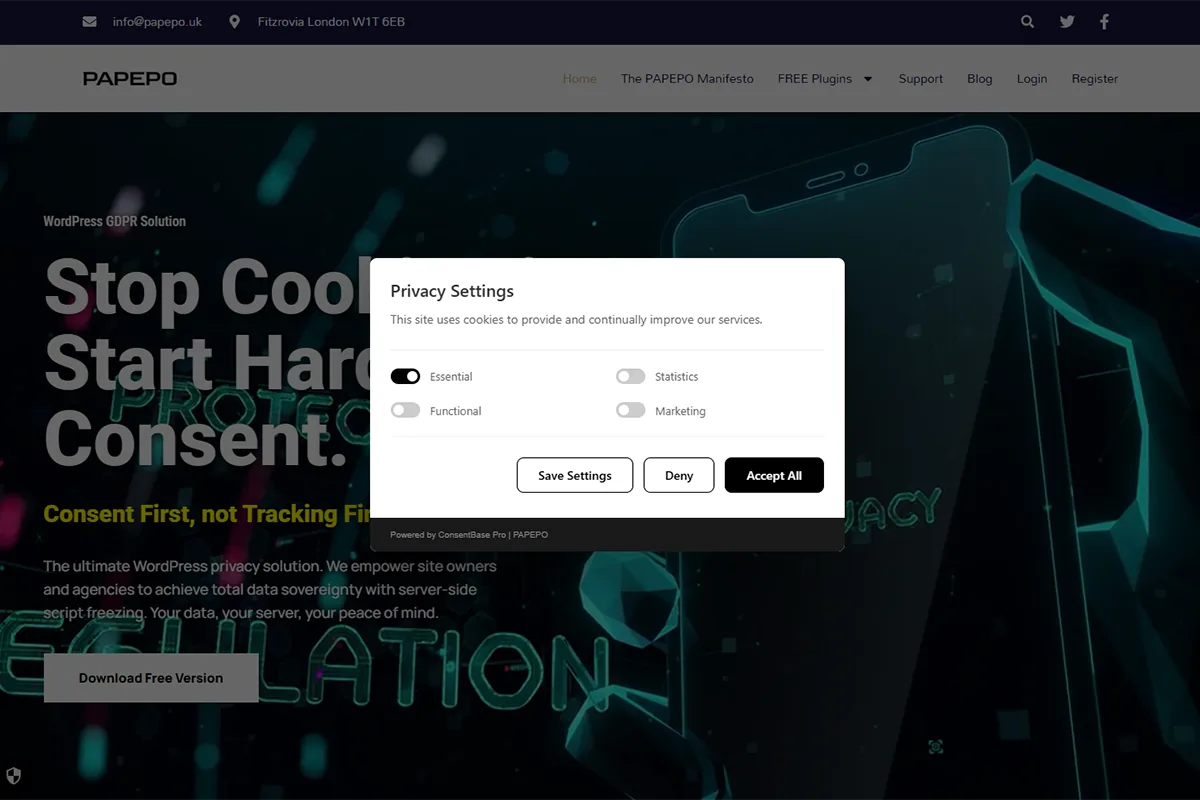
Task: Toggle the Essential cookies switch
Action: click(x=405, y=377)
